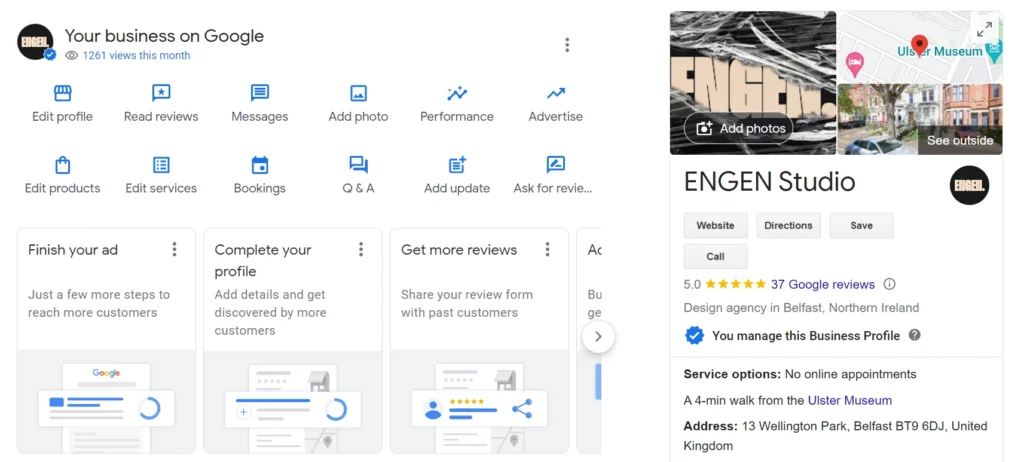This screenshot has height=462, width=1024.
Task: Select the Add photo icon
Action: (358, 93)
